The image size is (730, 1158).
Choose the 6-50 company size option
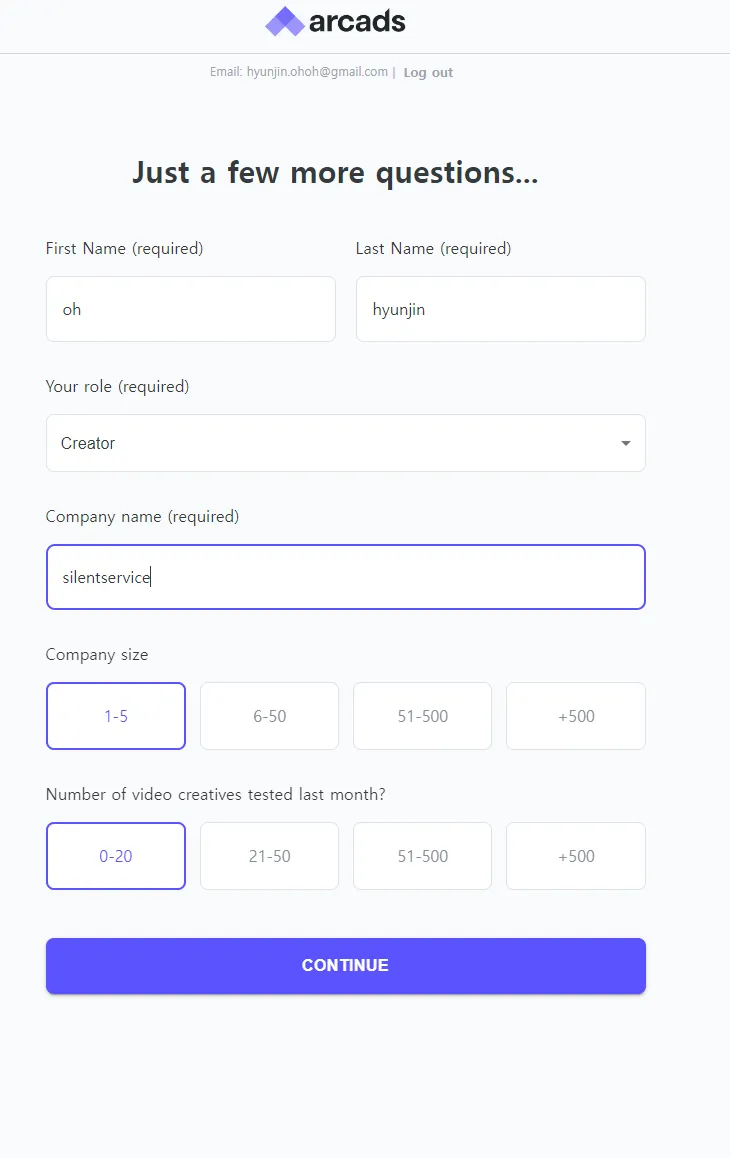point(269,716)
